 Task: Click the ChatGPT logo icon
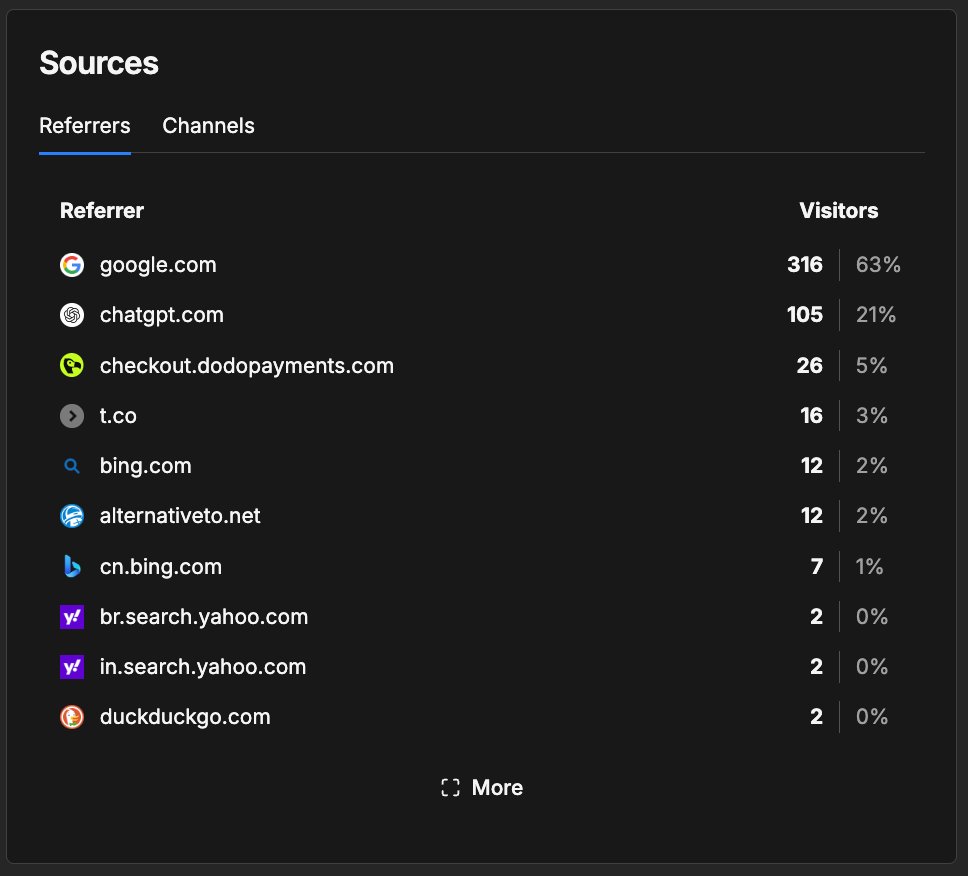click(72, 315)
